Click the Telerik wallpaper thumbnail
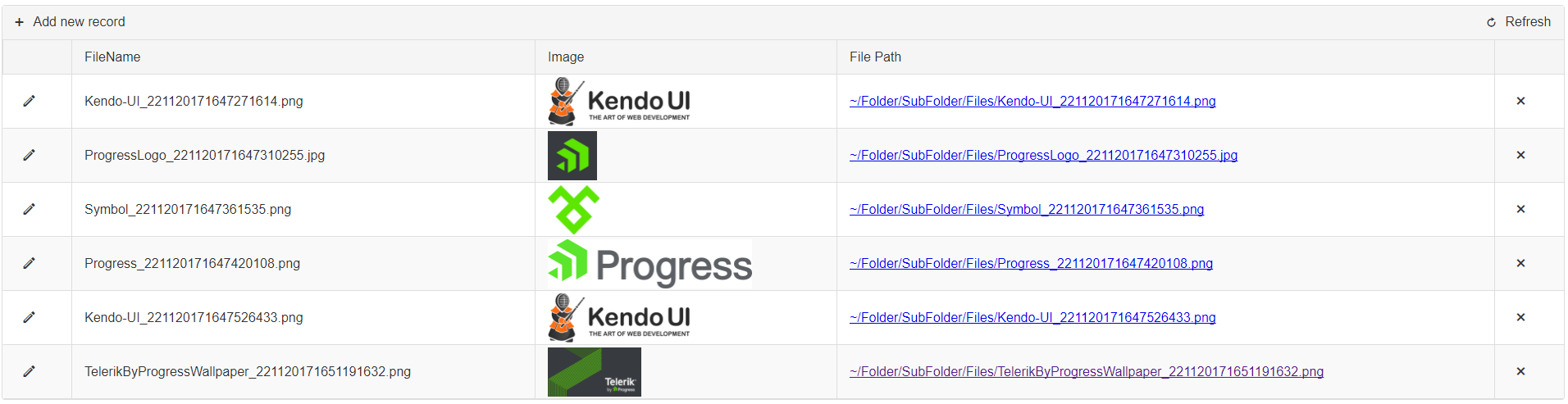 pyautogui.click(x=595, y=372)
